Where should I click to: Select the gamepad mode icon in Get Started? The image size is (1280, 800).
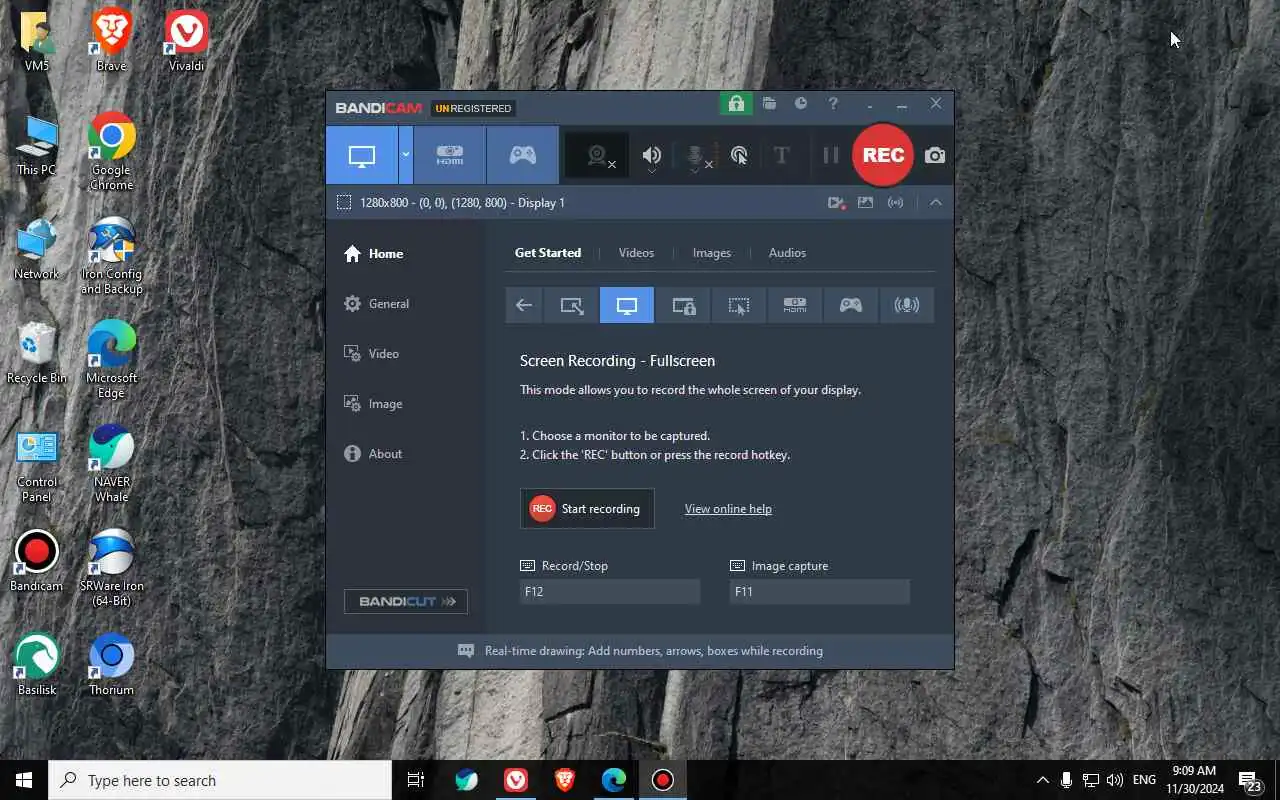(851, 305)
